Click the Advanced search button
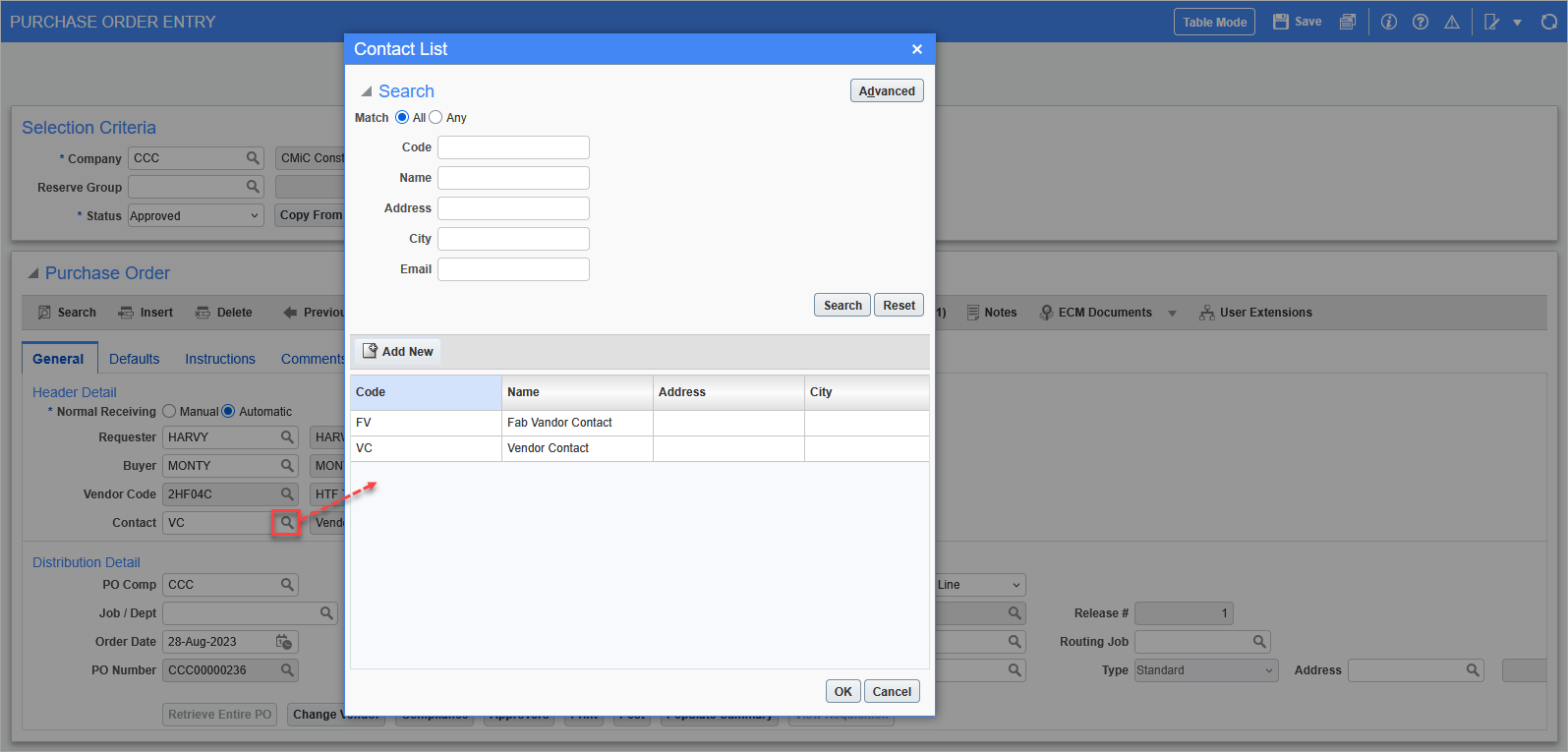This screenshot has width=1568, height=752. point(887,90)
